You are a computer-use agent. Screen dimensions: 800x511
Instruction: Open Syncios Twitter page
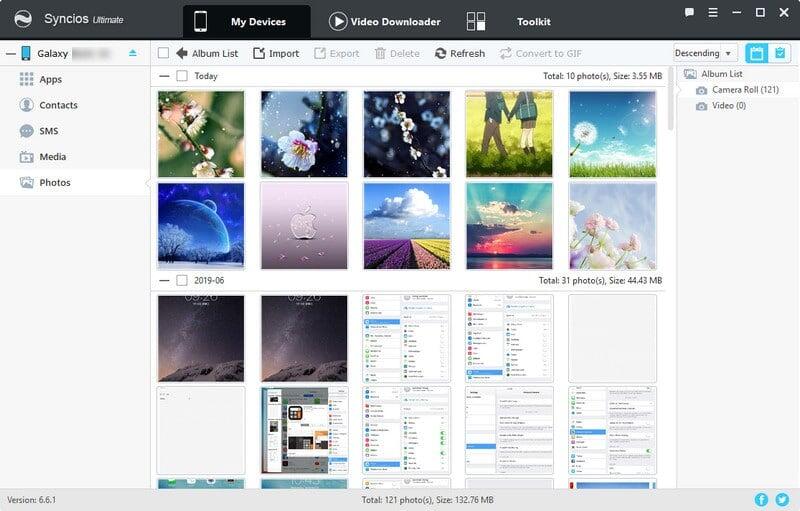(x=781, y=499)
